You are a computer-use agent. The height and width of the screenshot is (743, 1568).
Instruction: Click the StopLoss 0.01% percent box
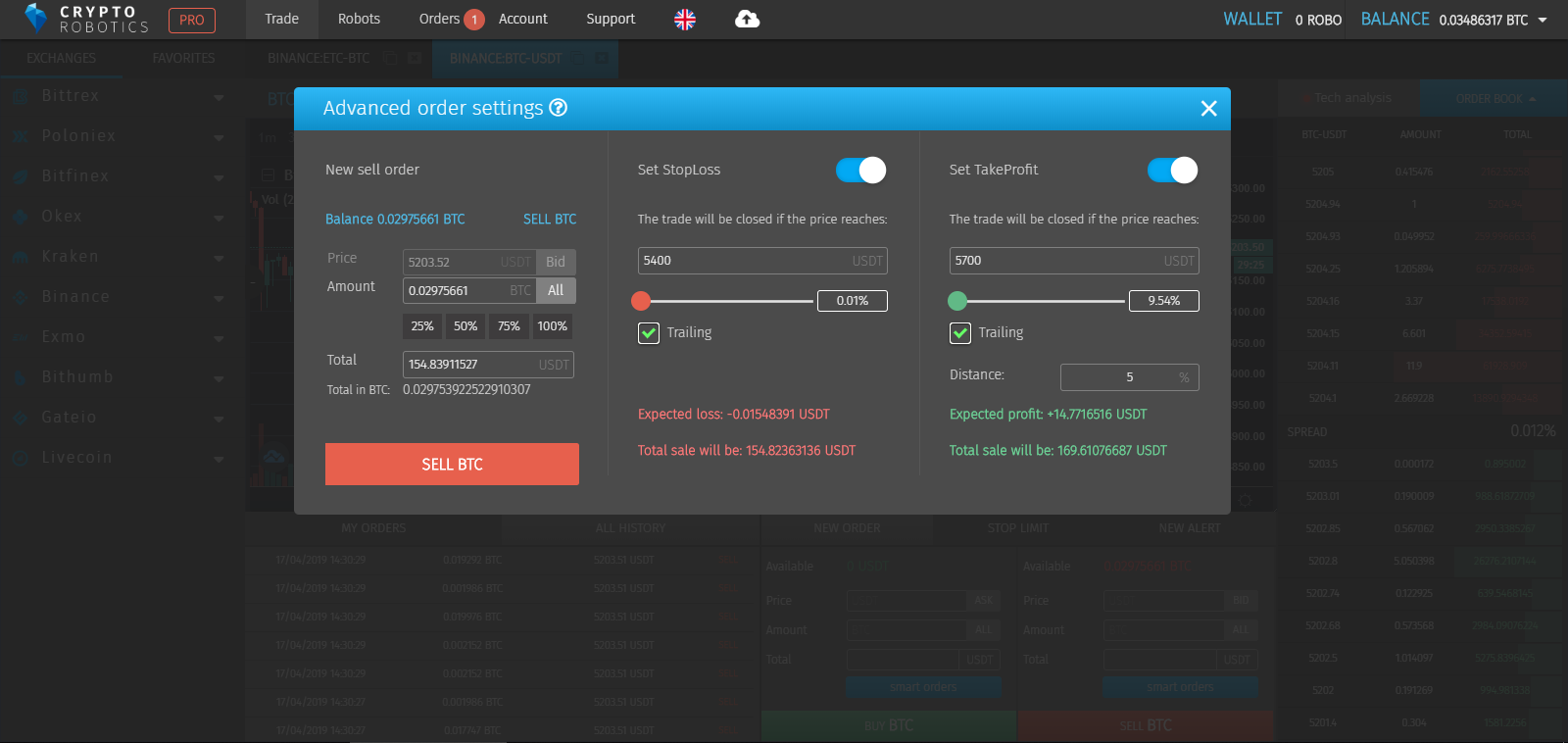pyautogui.click(x=853, y=301)
